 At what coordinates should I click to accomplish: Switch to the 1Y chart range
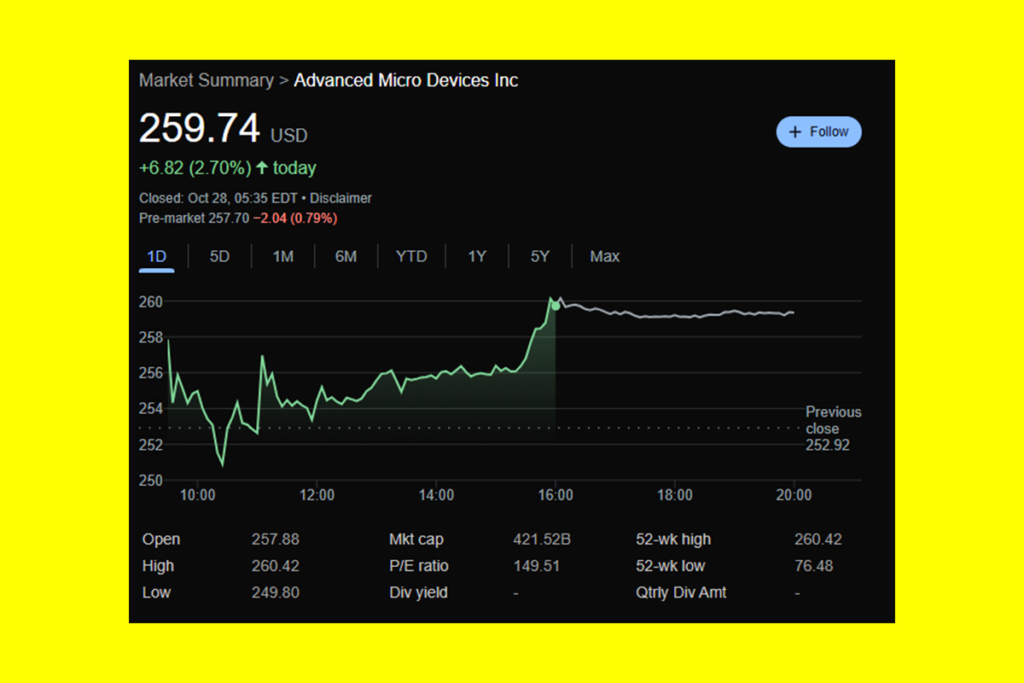tap(477, 256)
